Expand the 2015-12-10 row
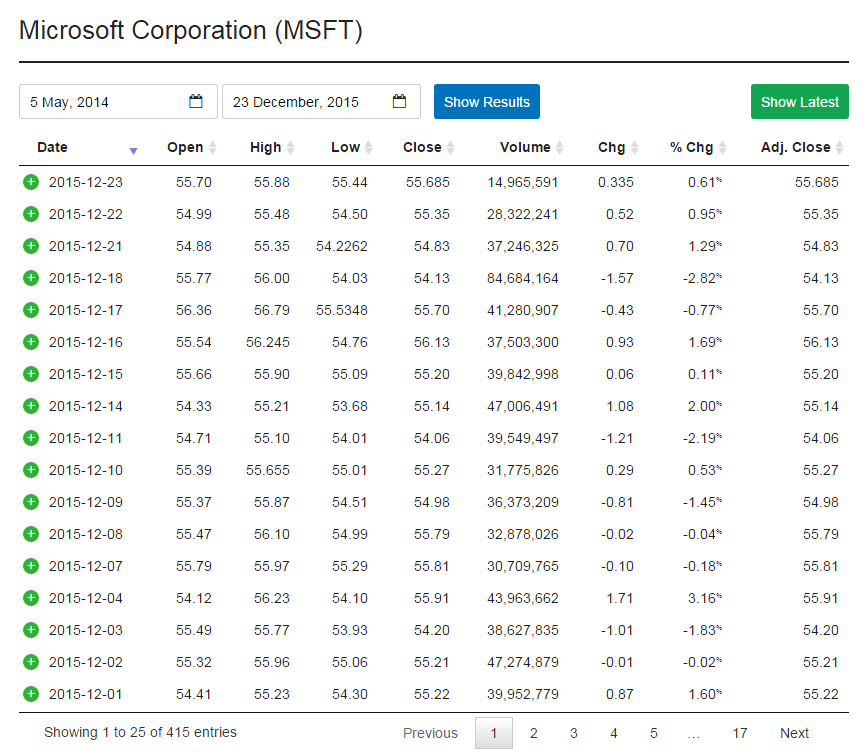The width and height of the screenshot is (866, 754). [30, 470]
